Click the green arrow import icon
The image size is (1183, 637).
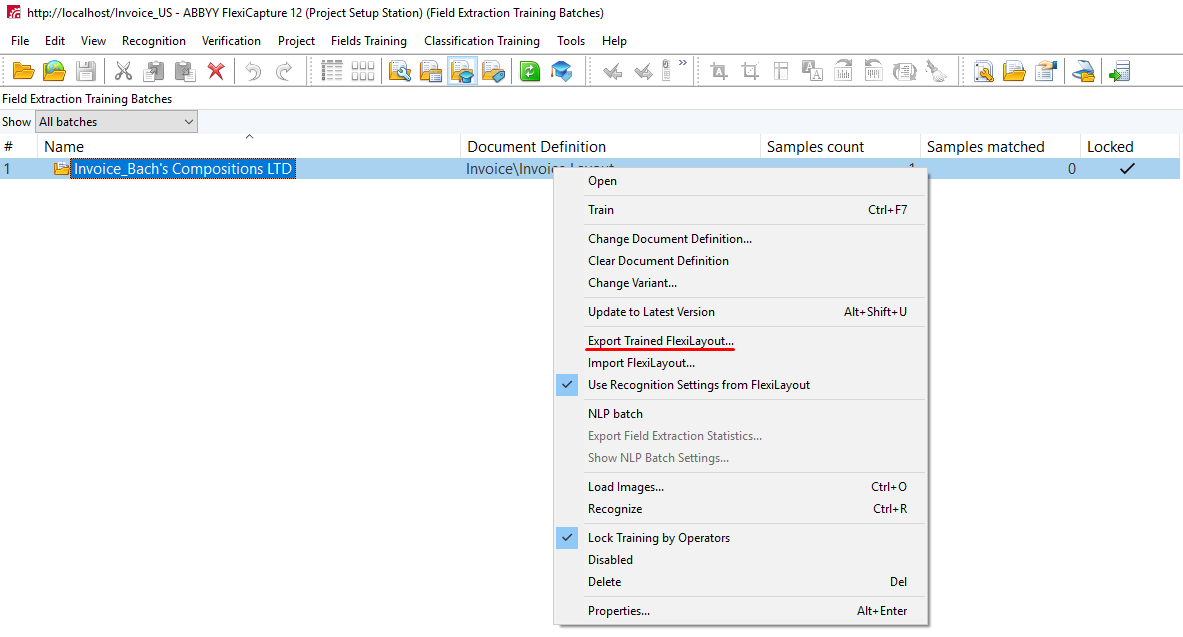(1120, 72)
